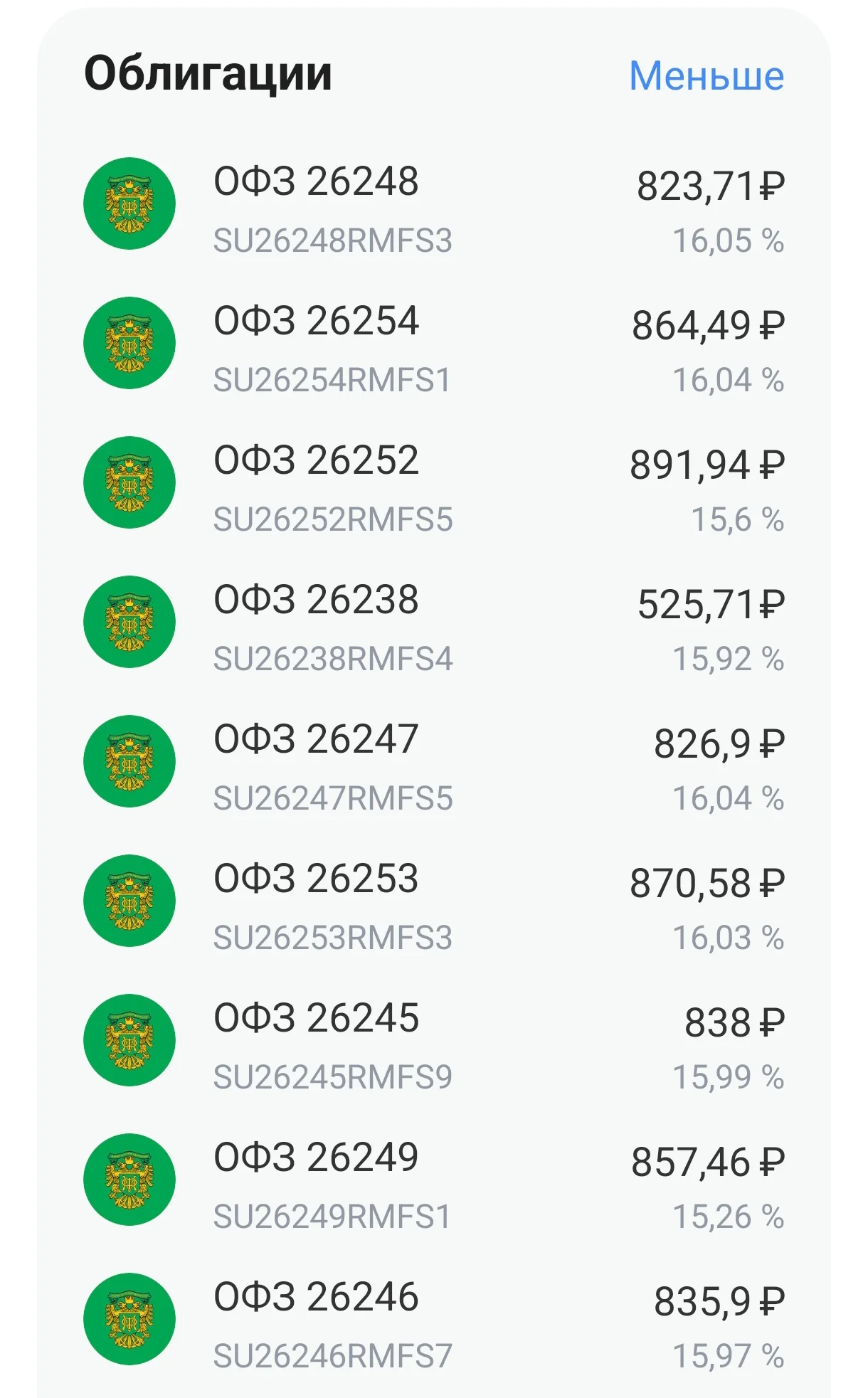Tap the ОФЗ 26249 emblem icon
This screenshot has width=868, height=1398.
tap(129, 1180)
